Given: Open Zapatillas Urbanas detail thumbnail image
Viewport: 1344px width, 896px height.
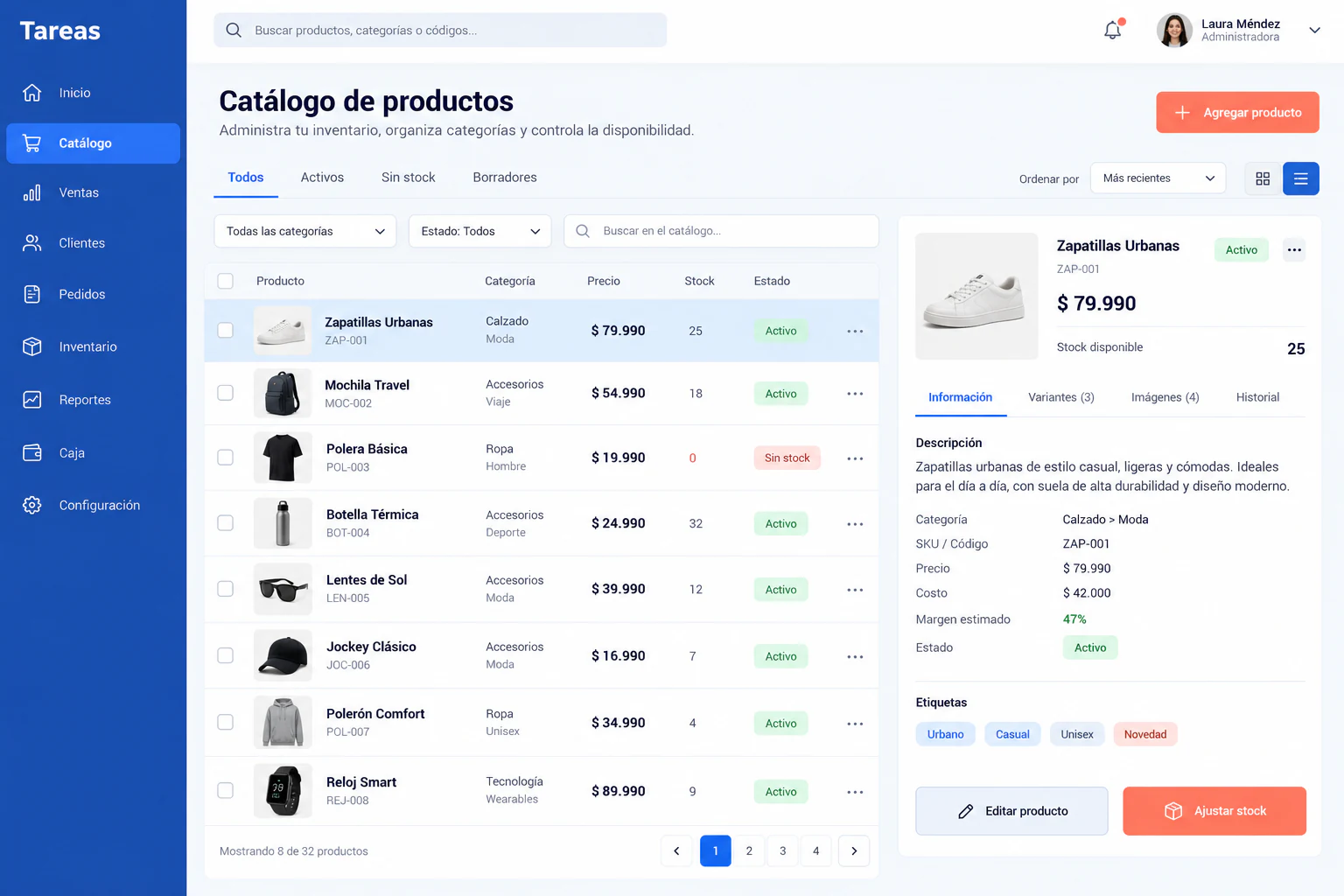Looking at the screenshot, I should (976, 296).
